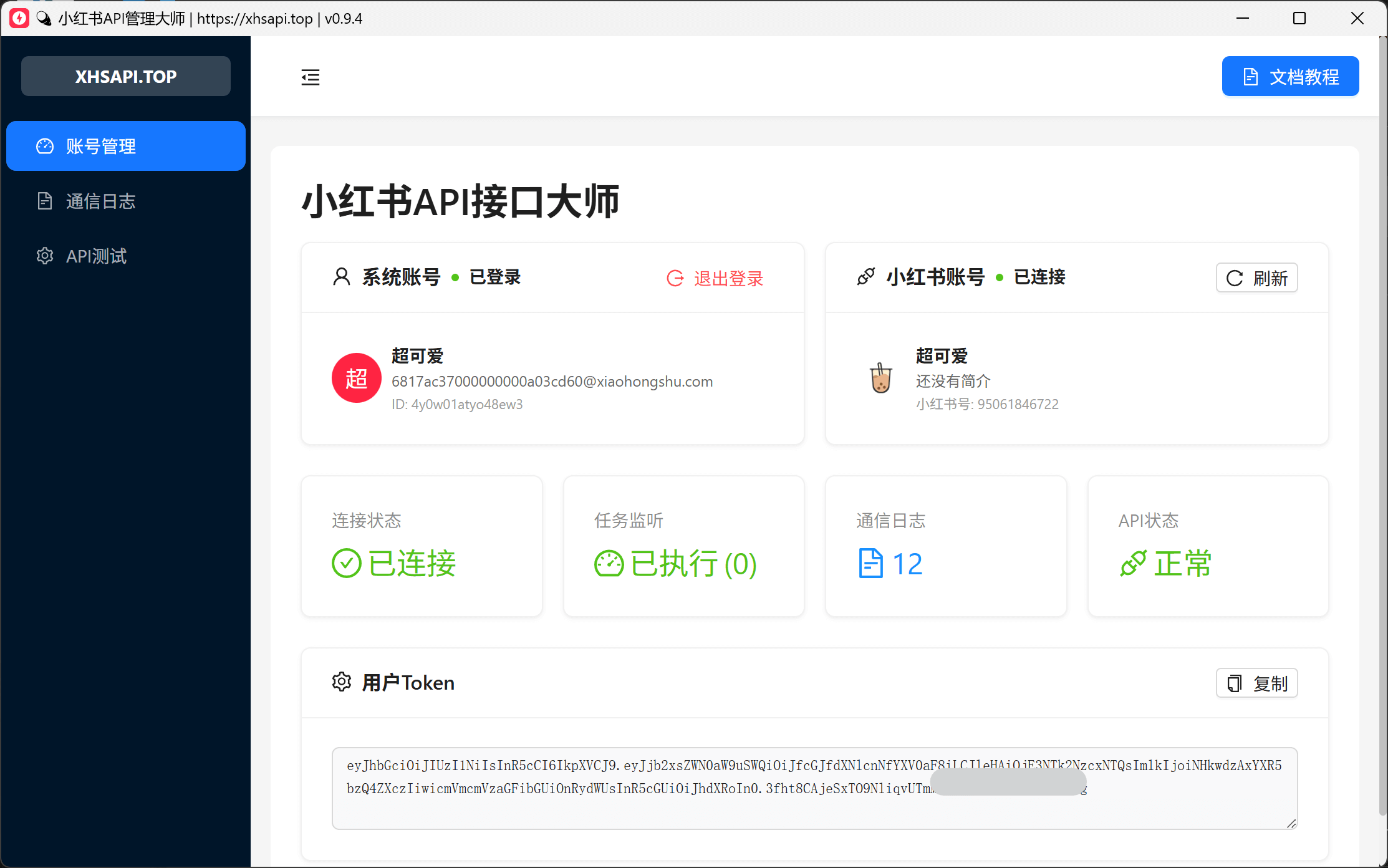Click the API测试 gear icon in sidebar

point(45,256)
